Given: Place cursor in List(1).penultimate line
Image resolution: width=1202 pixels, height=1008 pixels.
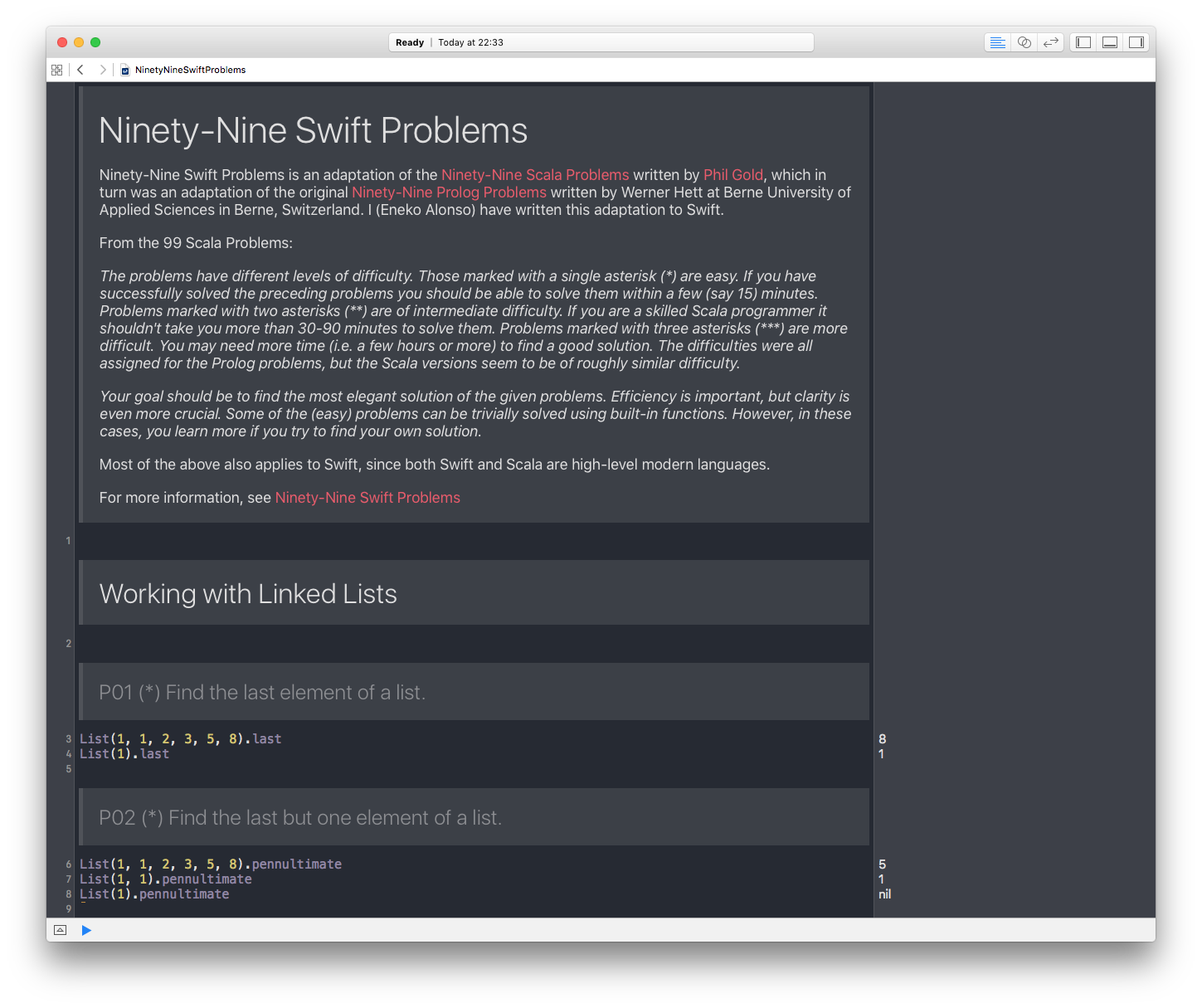Looking at the screenshot, I should pos(183,894).
